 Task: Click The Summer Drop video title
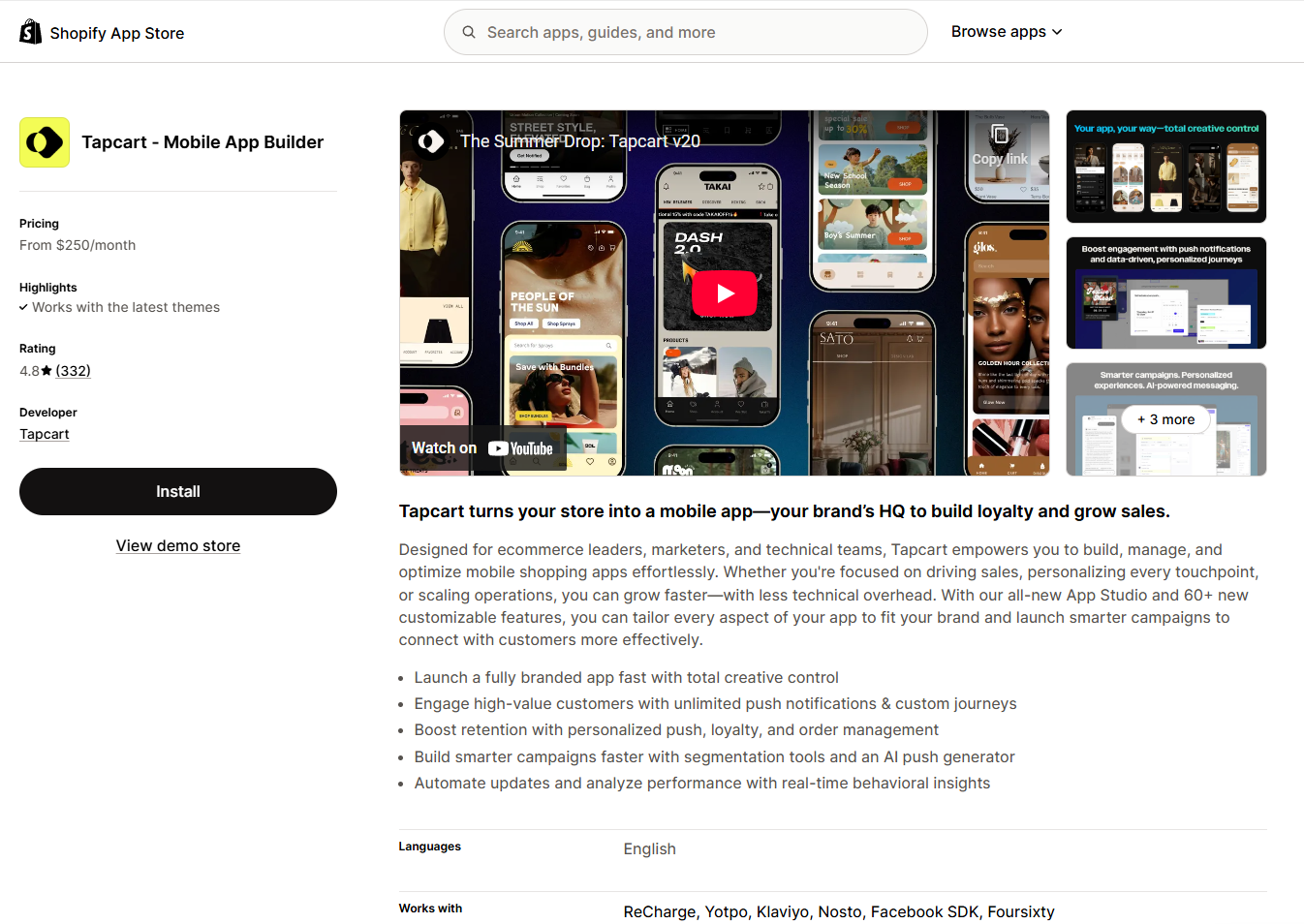tap(580, 141)
